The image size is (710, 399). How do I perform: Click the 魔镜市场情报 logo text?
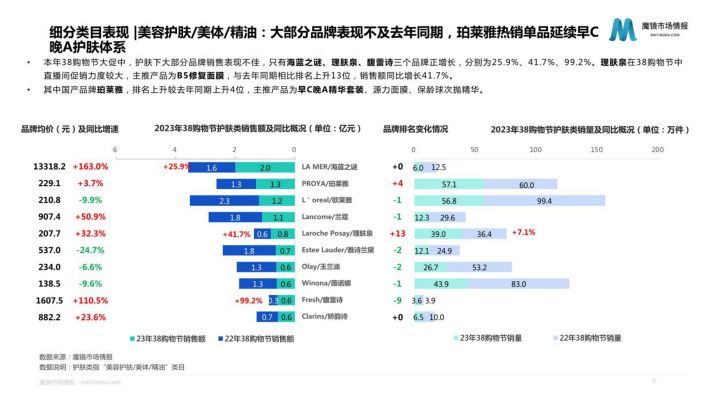point(665,25)
